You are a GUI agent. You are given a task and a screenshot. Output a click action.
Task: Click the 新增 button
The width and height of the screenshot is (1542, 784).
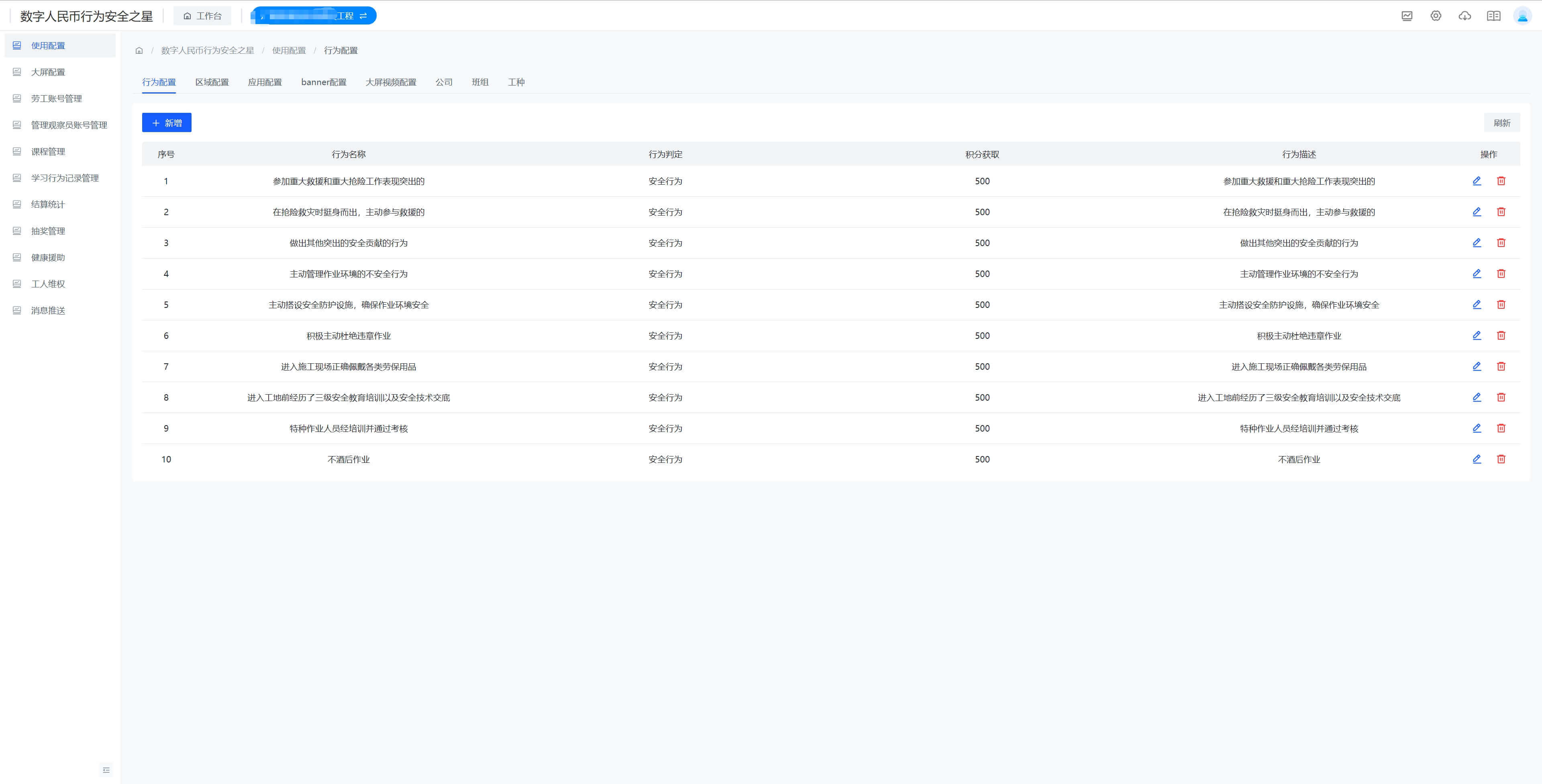tap(166, 123)
